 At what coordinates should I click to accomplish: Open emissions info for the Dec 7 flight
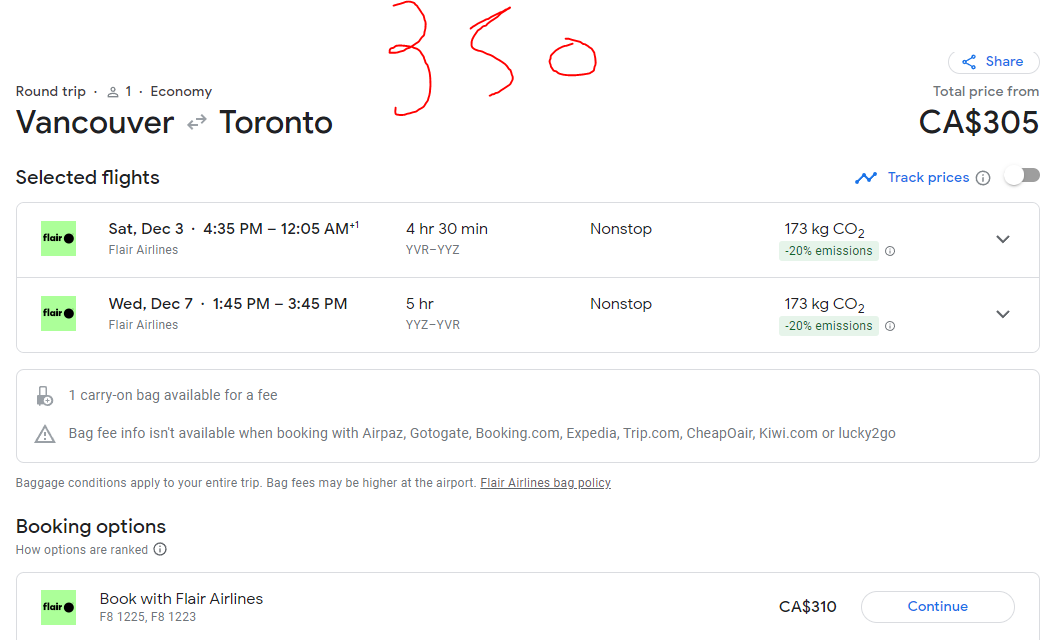890,326
